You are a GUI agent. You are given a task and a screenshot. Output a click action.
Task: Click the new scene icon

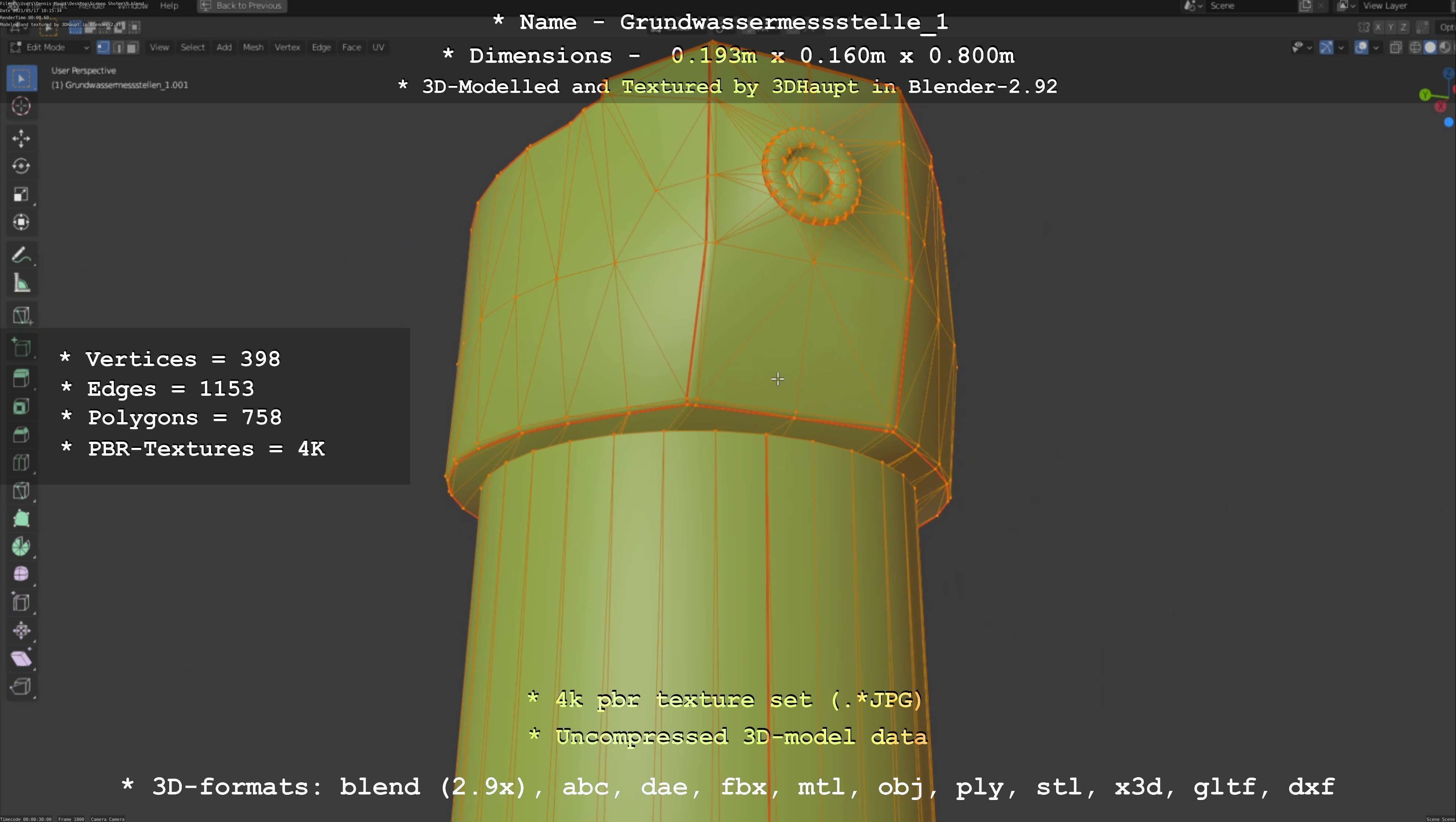(1306, 6)
